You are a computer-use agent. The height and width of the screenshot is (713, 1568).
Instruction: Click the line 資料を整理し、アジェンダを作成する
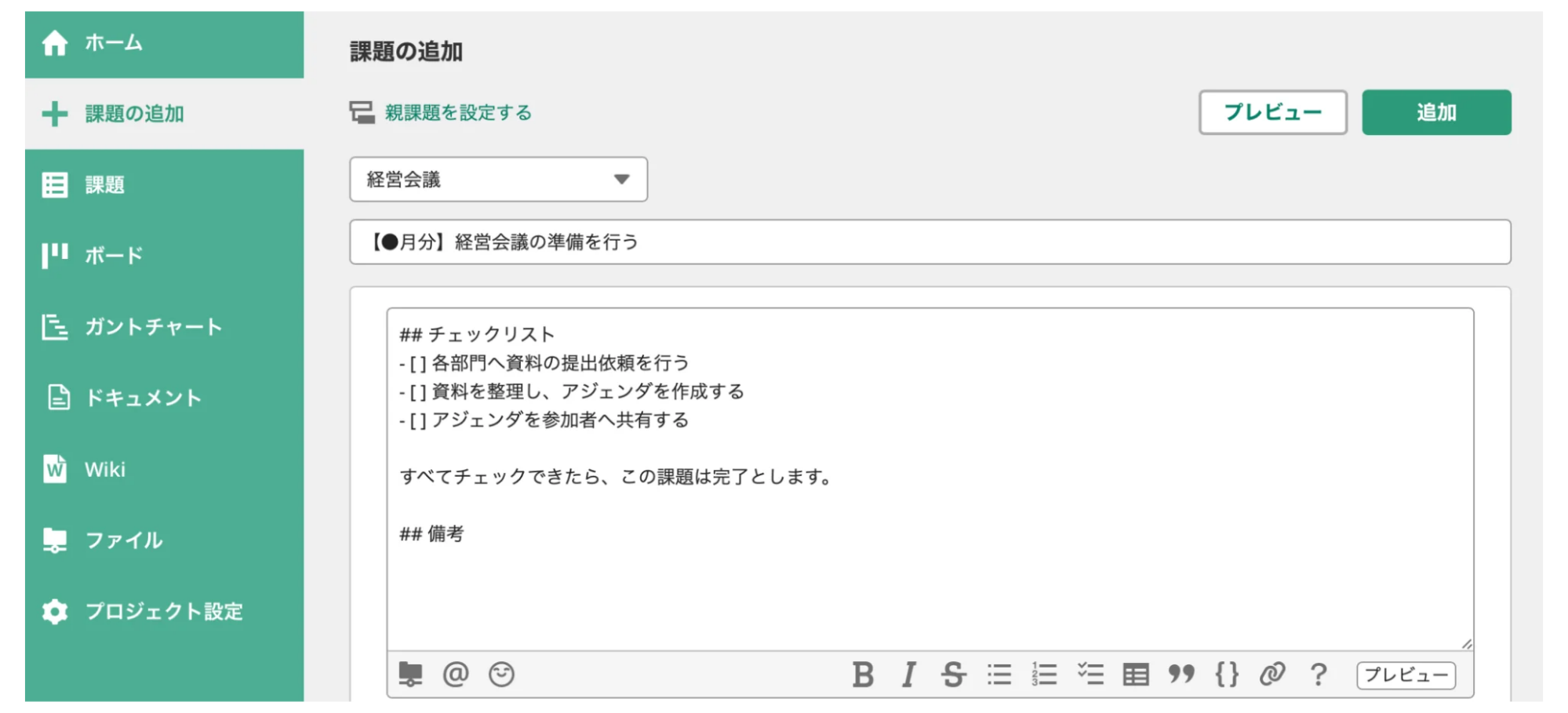point(588,391)
